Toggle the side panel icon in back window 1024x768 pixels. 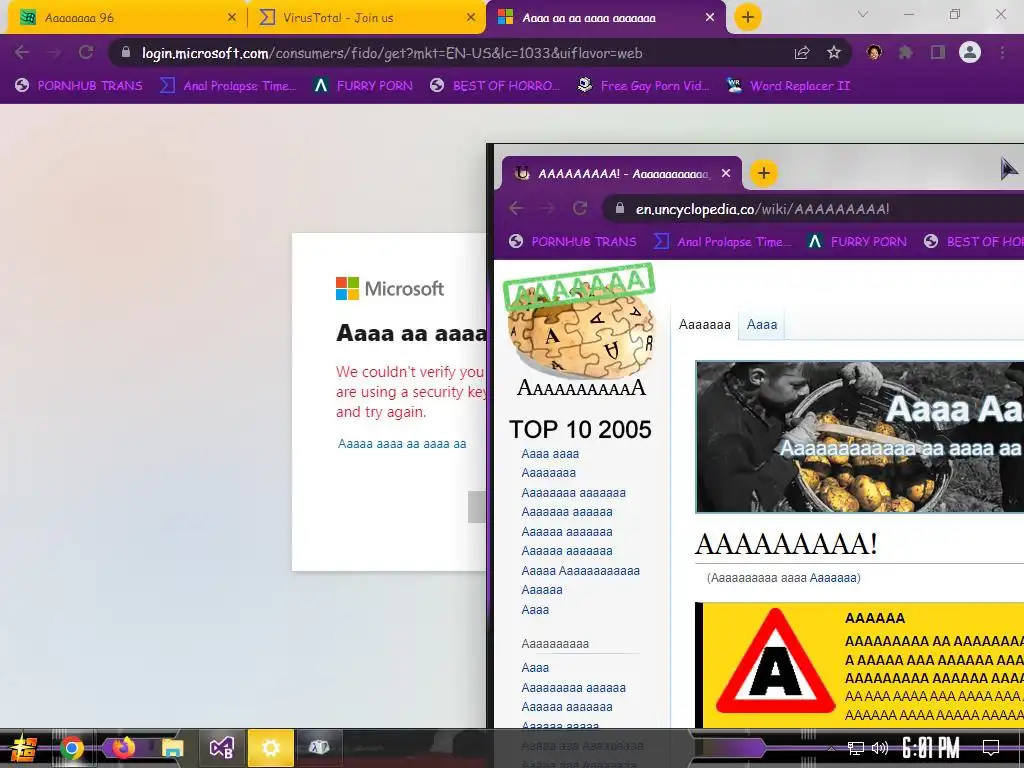click(x=938, y=52)
